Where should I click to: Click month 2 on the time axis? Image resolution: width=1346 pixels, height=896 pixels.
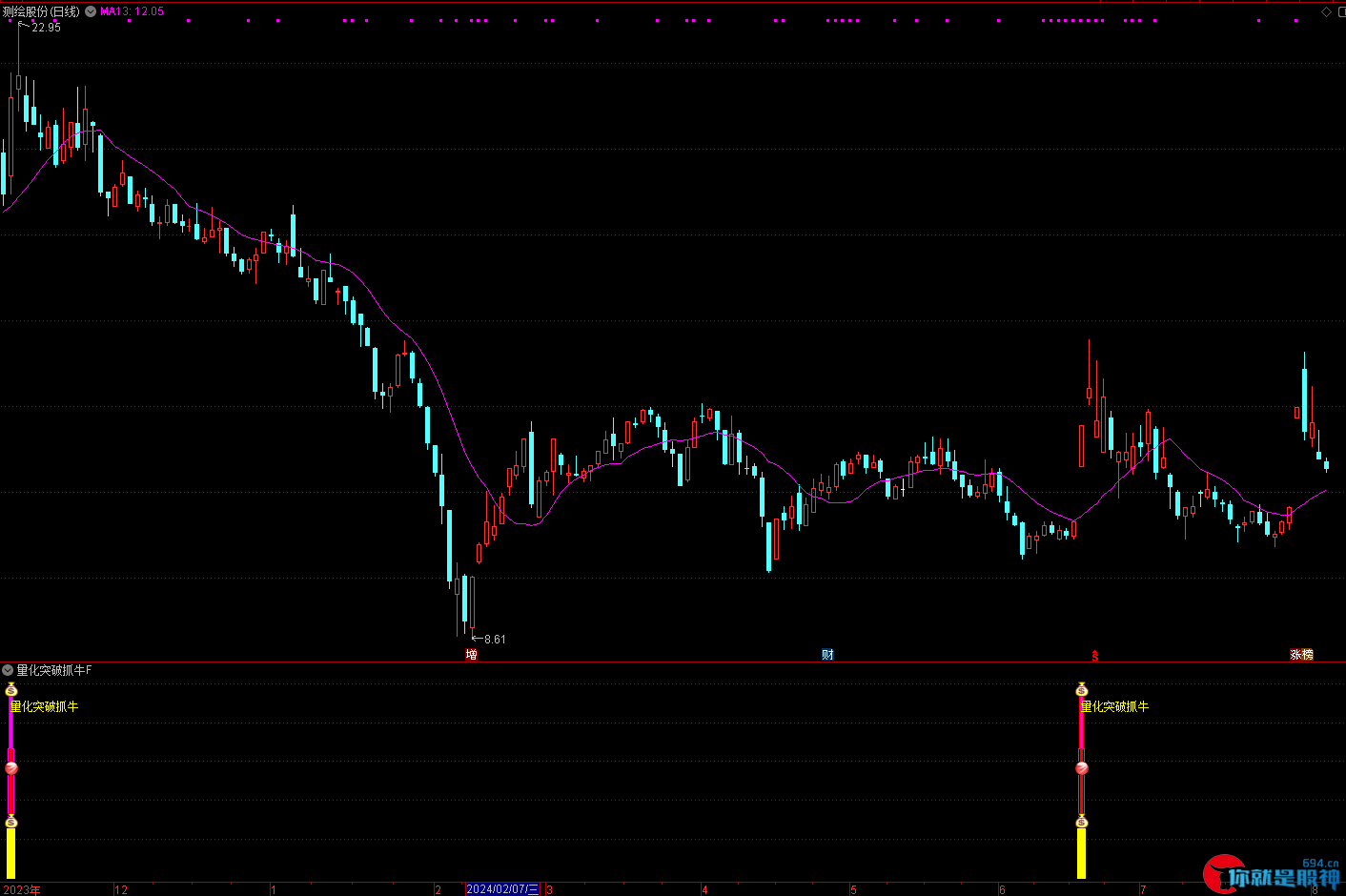tap(438, 889)
